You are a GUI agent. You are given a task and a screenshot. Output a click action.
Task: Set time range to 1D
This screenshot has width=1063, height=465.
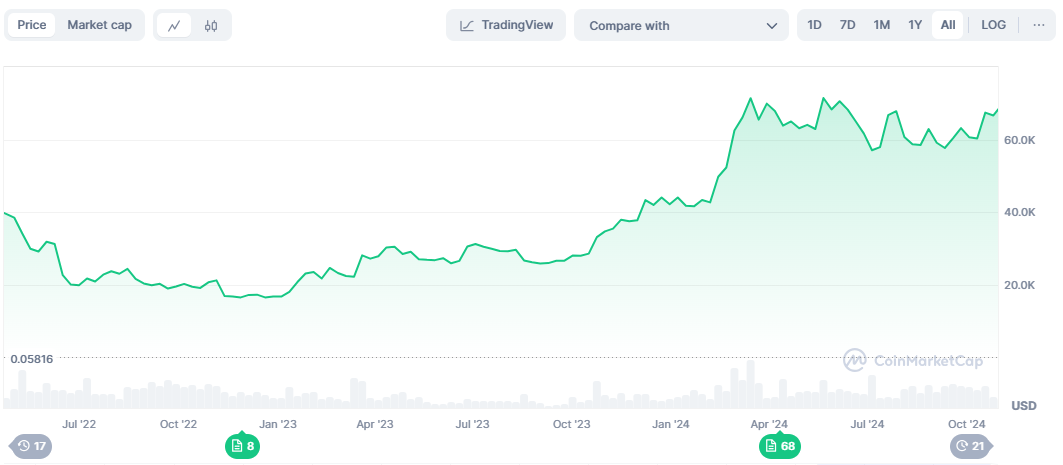click(x=814, y=25)
